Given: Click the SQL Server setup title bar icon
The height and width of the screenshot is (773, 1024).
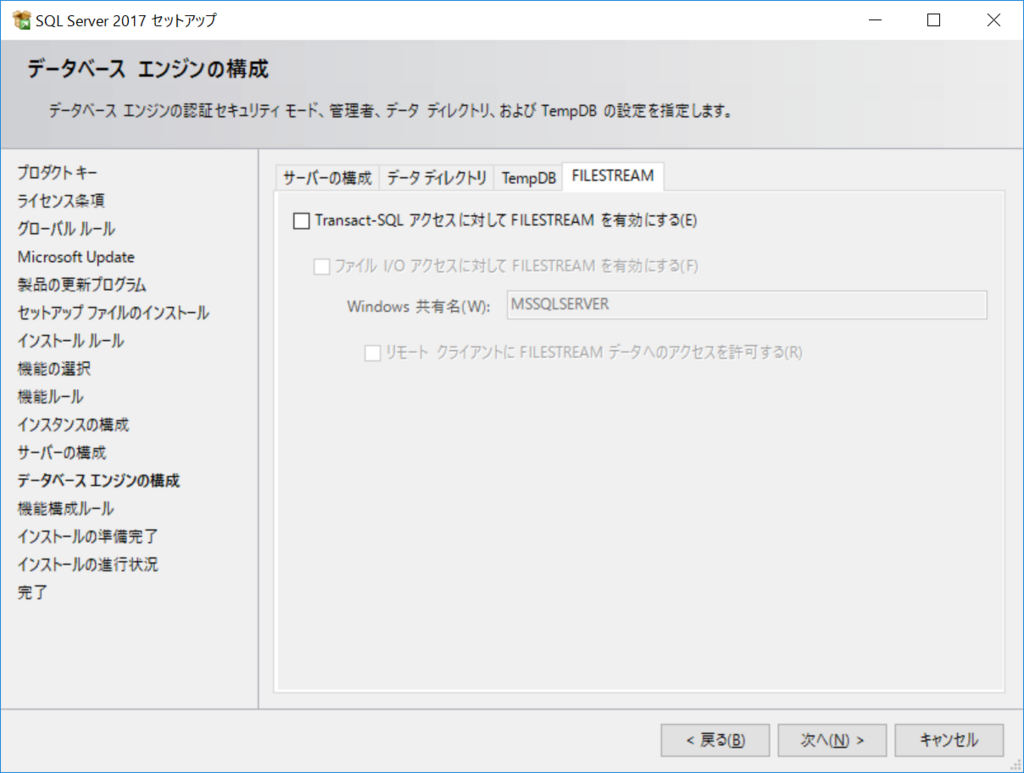Looking at the screenshot, I should click(22, 20).
